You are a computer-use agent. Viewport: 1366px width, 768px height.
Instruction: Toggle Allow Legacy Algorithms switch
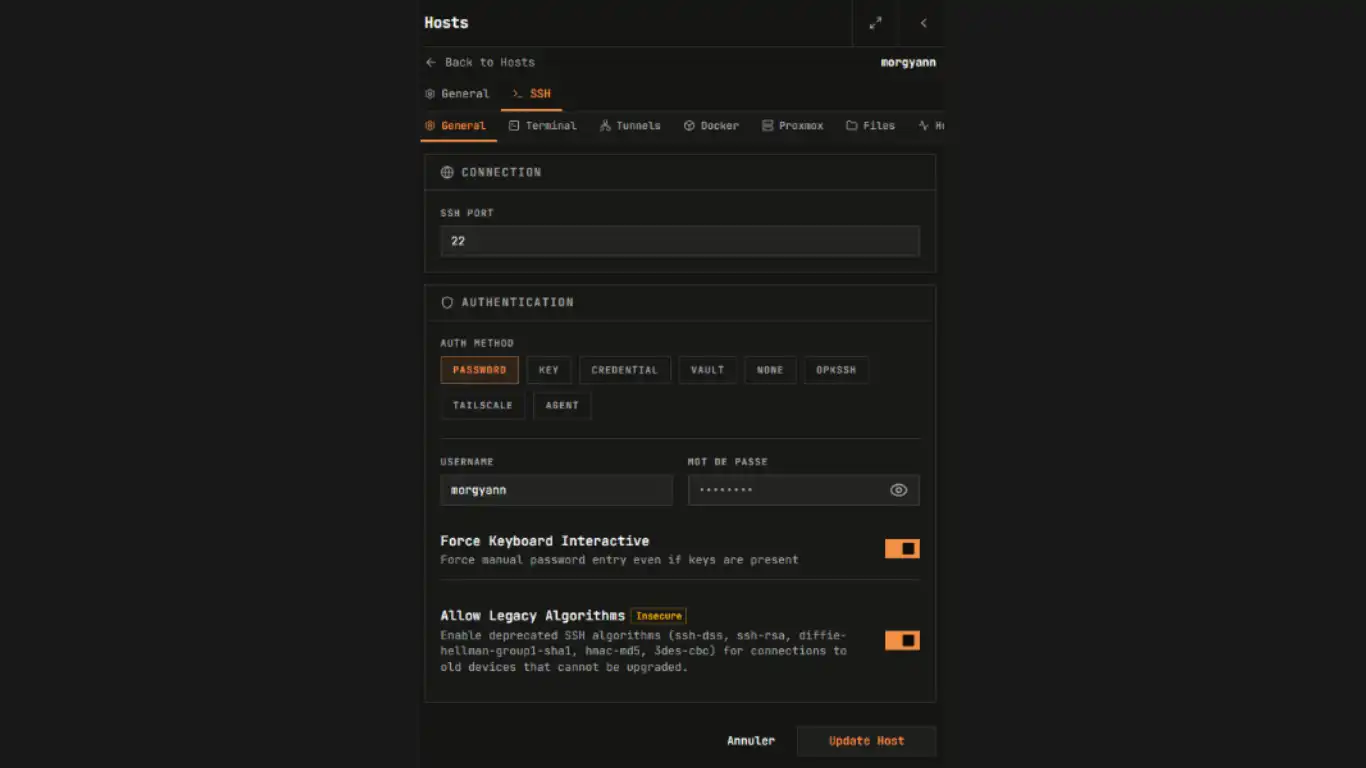click(x=902, y=640)
